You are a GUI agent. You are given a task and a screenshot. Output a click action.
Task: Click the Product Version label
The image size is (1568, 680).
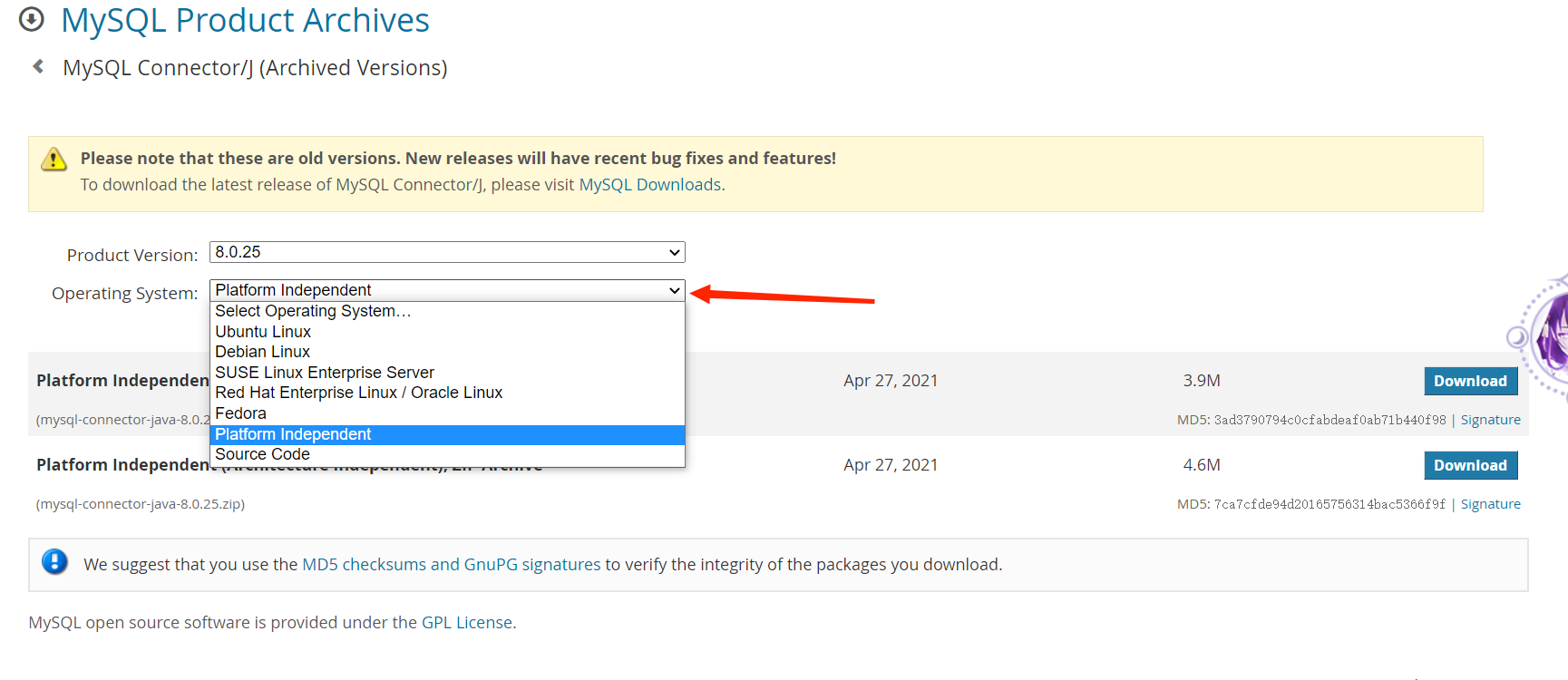click(x=132, y=256)
